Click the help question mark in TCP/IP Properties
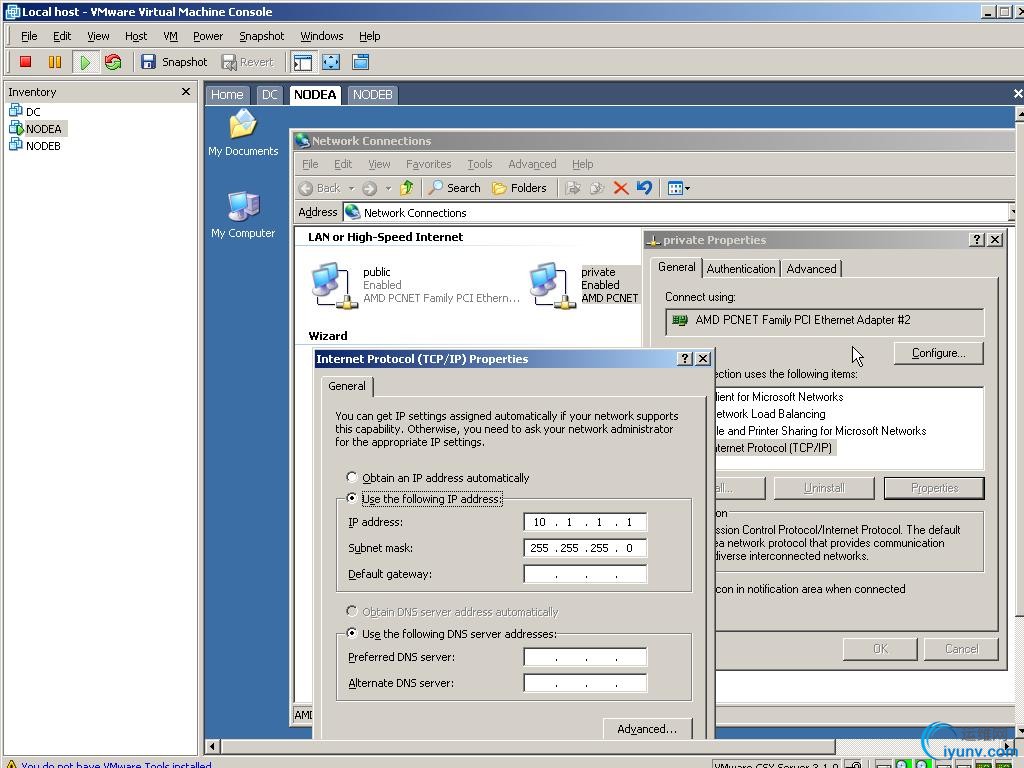 [x=684, y=359]
